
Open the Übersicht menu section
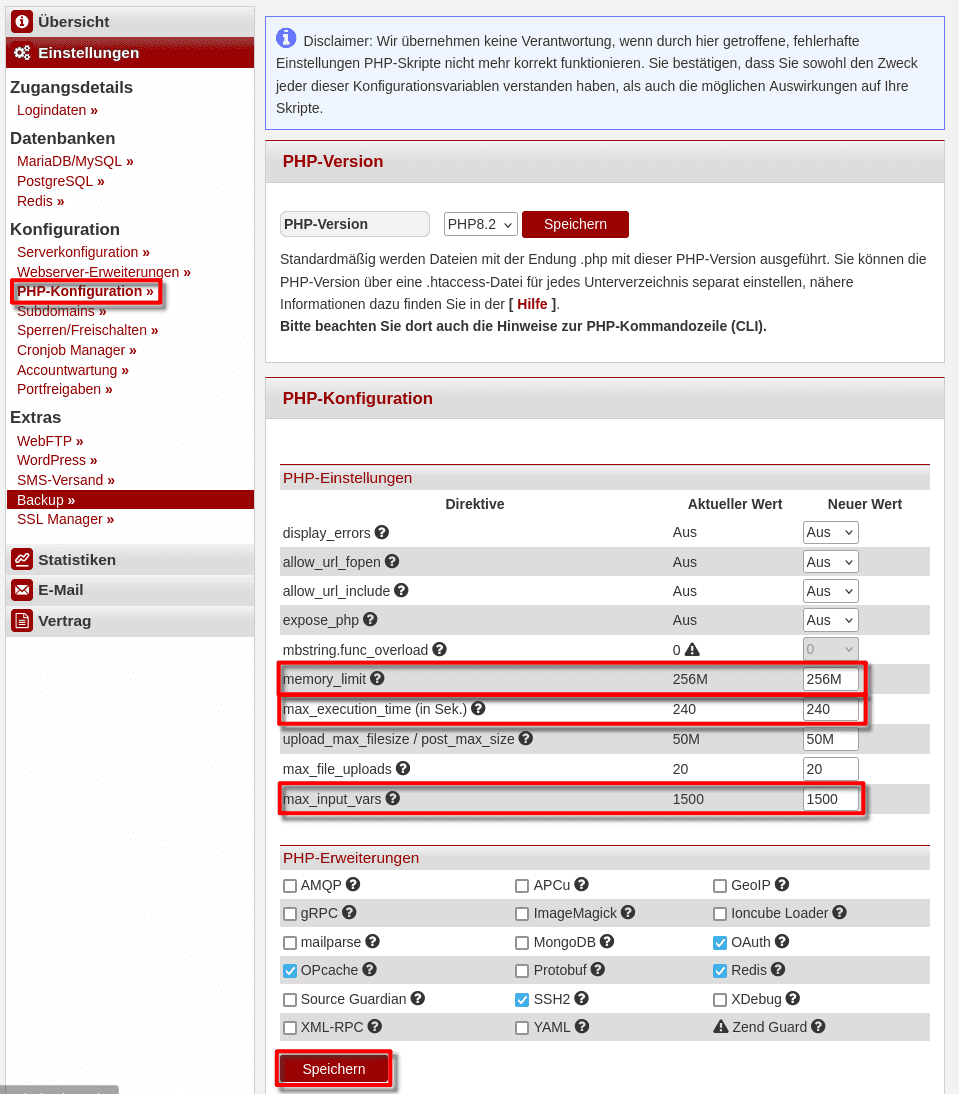point(73,22)
